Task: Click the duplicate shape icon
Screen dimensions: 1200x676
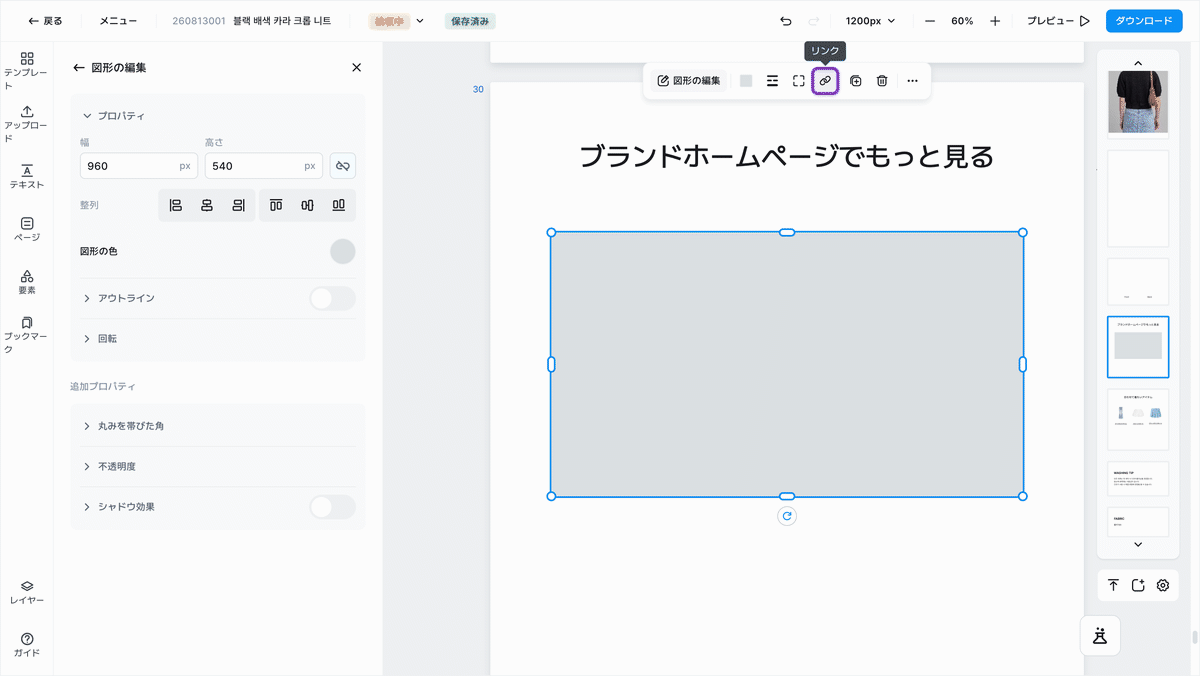Action: point(856,81)
